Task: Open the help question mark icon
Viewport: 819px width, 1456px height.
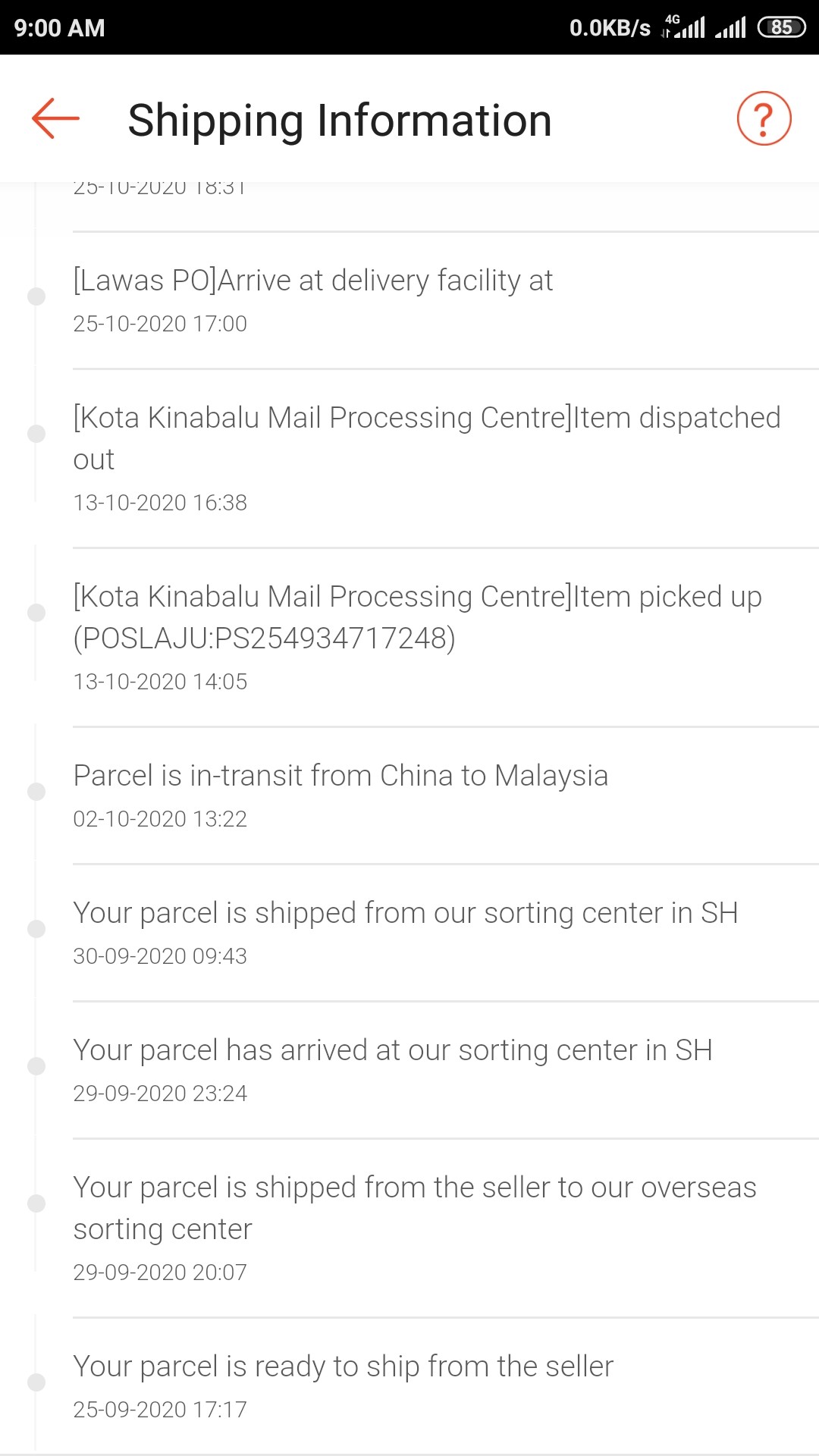Action: [764, 118]
